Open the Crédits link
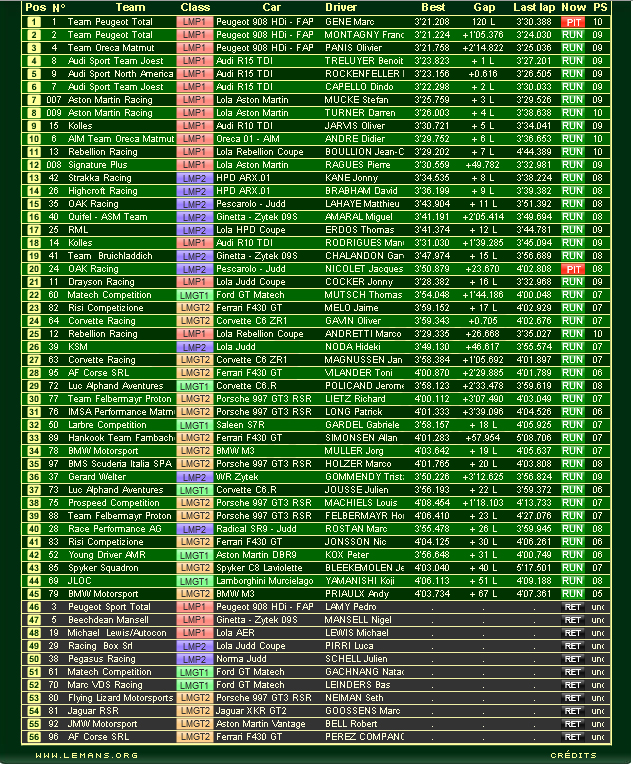 click(x=574, y=755)
